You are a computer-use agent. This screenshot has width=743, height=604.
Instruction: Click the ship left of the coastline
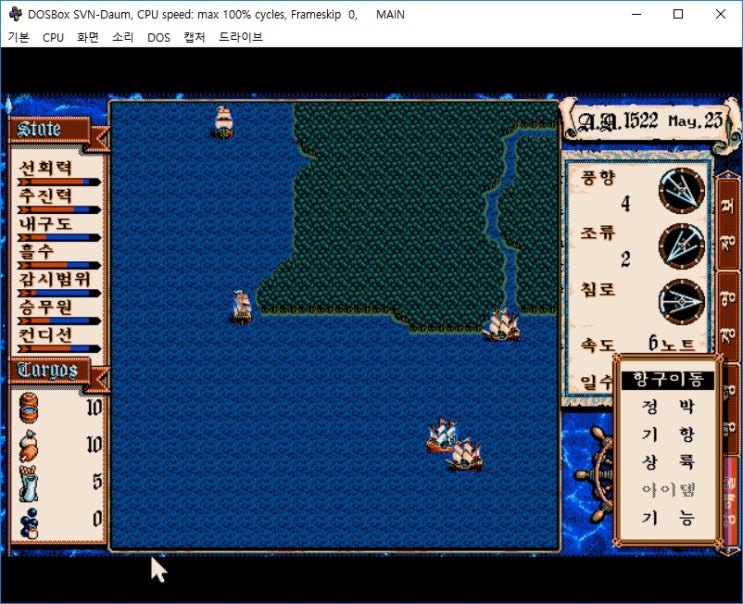242,307
